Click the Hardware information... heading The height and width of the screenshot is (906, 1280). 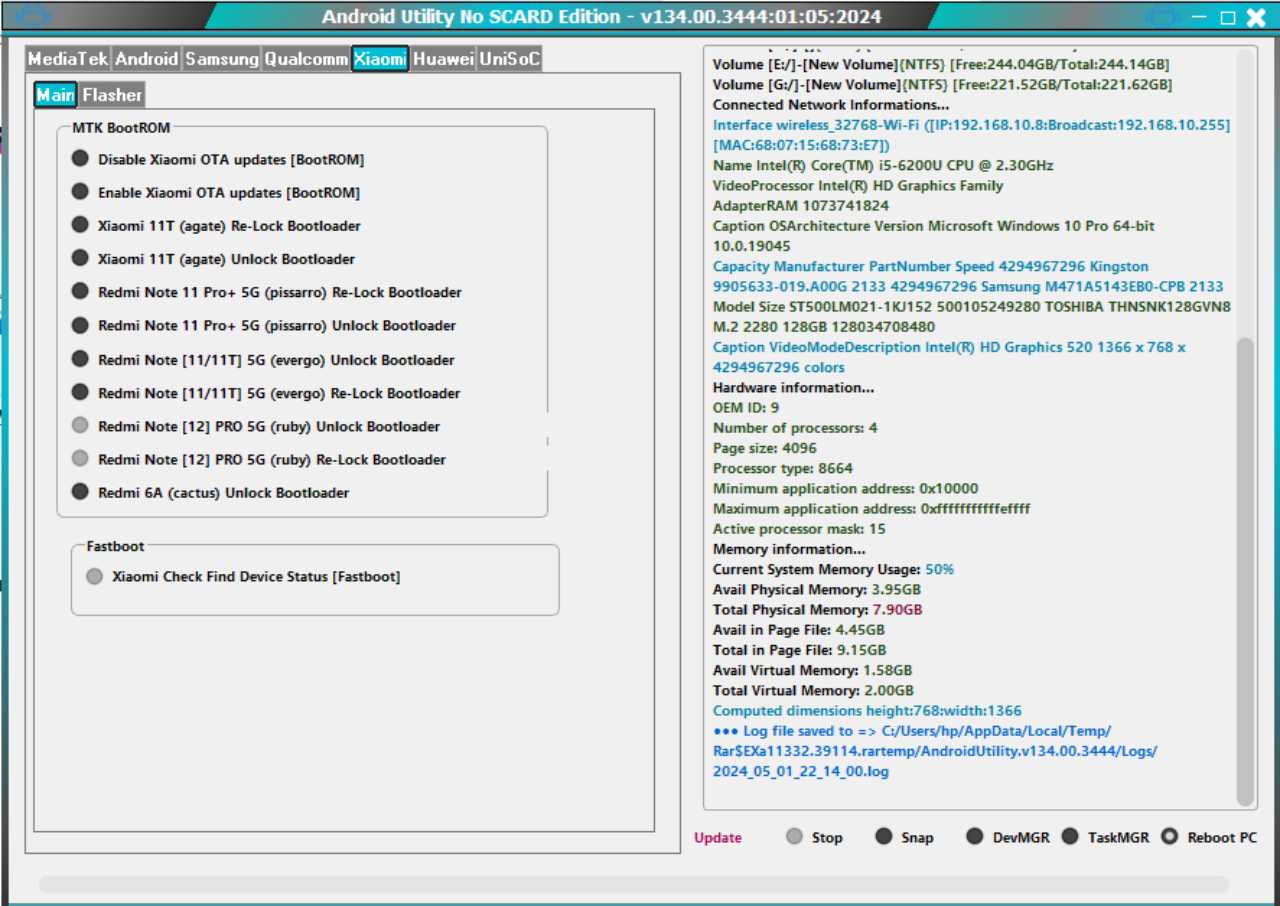(x=793, y=387)
